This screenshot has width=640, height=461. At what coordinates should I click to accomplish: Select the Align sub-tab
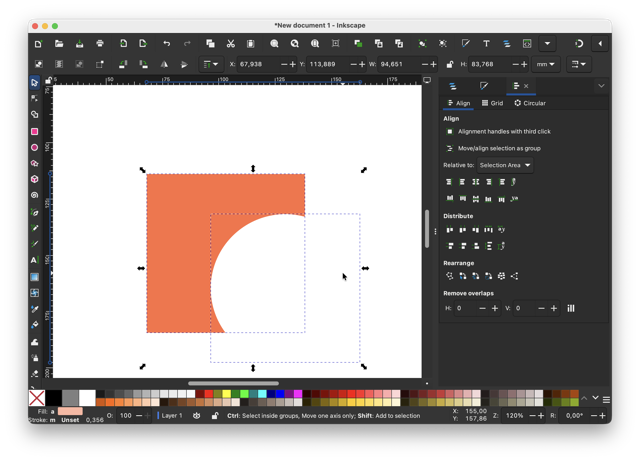coord(459,103)
